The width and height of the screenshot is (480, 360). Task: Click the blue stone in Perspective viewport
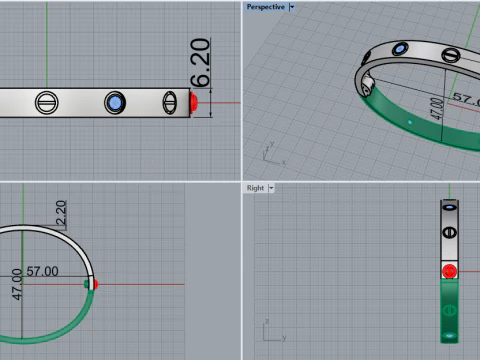pos(399,49)
